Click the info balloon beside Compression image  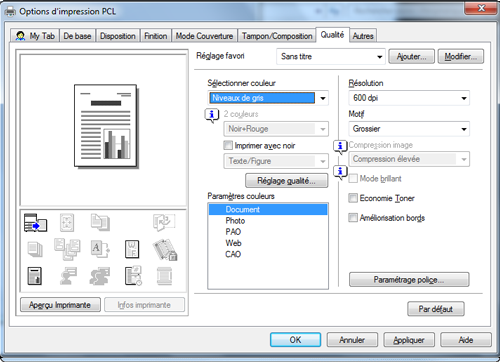340,147
